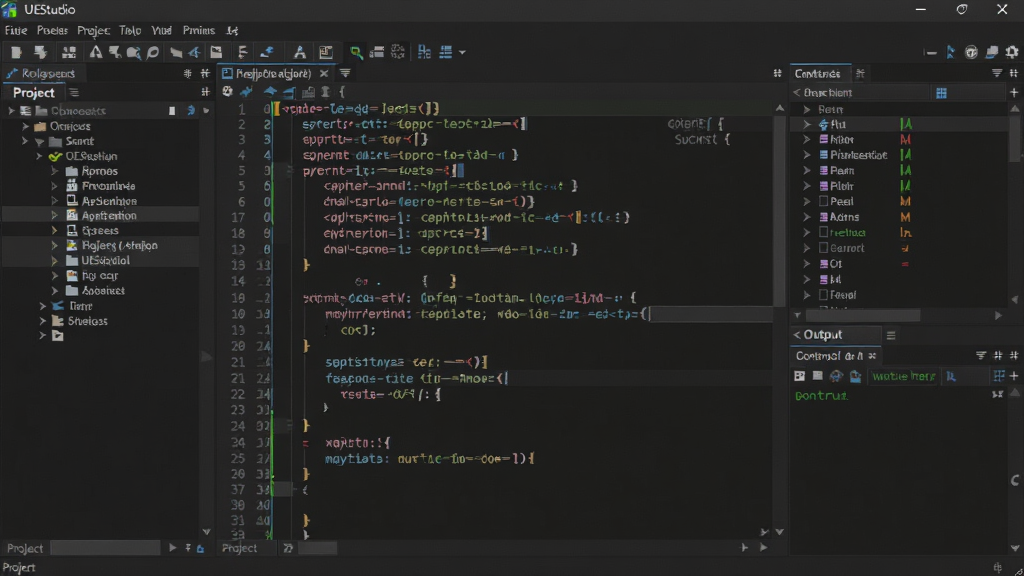Tick the checkbox on the Peel row
Image resolution: width=1024 pixels, height=576 pixels.
(x=824, y=201)
